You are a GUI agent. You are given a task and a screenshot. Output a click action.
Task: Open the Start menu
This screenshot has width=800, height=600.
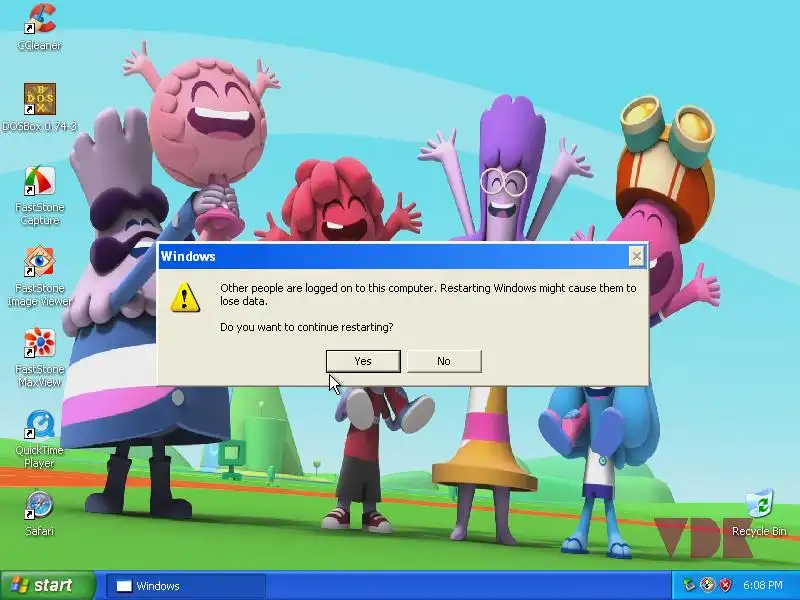point(47,585)
